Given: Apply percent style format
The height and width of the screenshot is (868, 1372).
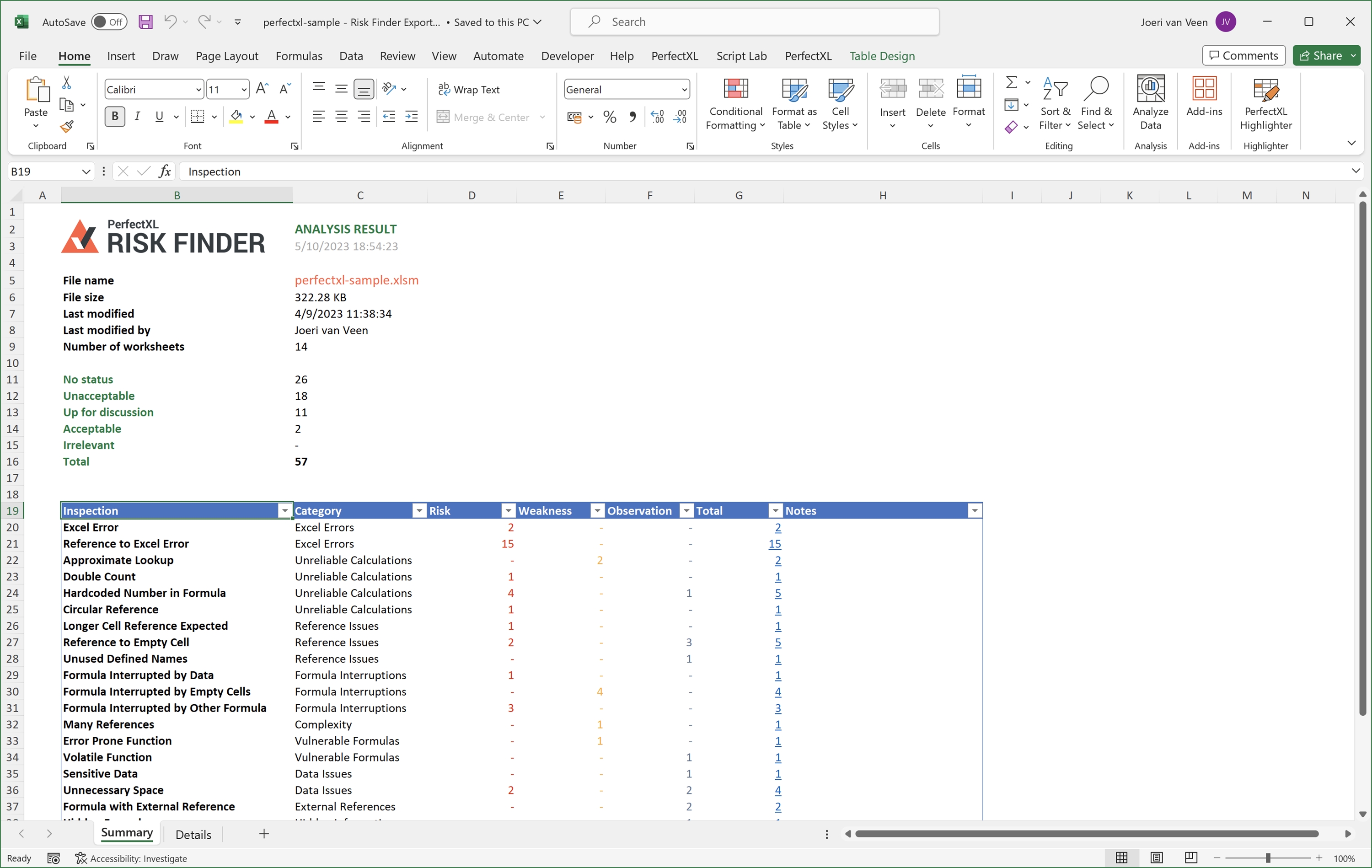Looking at the screenshot, I should pos(610,118).
